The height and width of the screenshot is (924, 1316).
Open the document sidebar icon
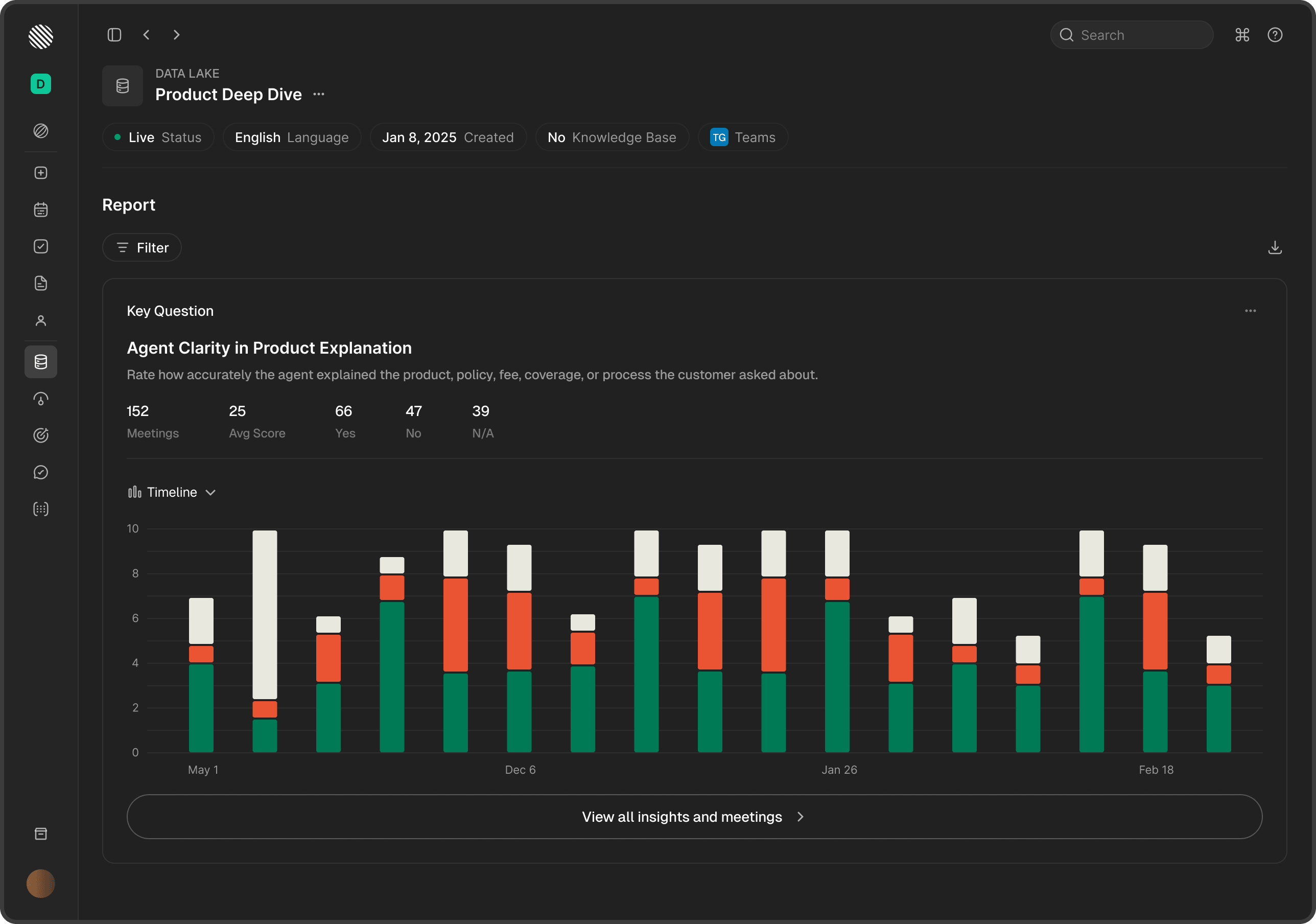coord(41,283)
